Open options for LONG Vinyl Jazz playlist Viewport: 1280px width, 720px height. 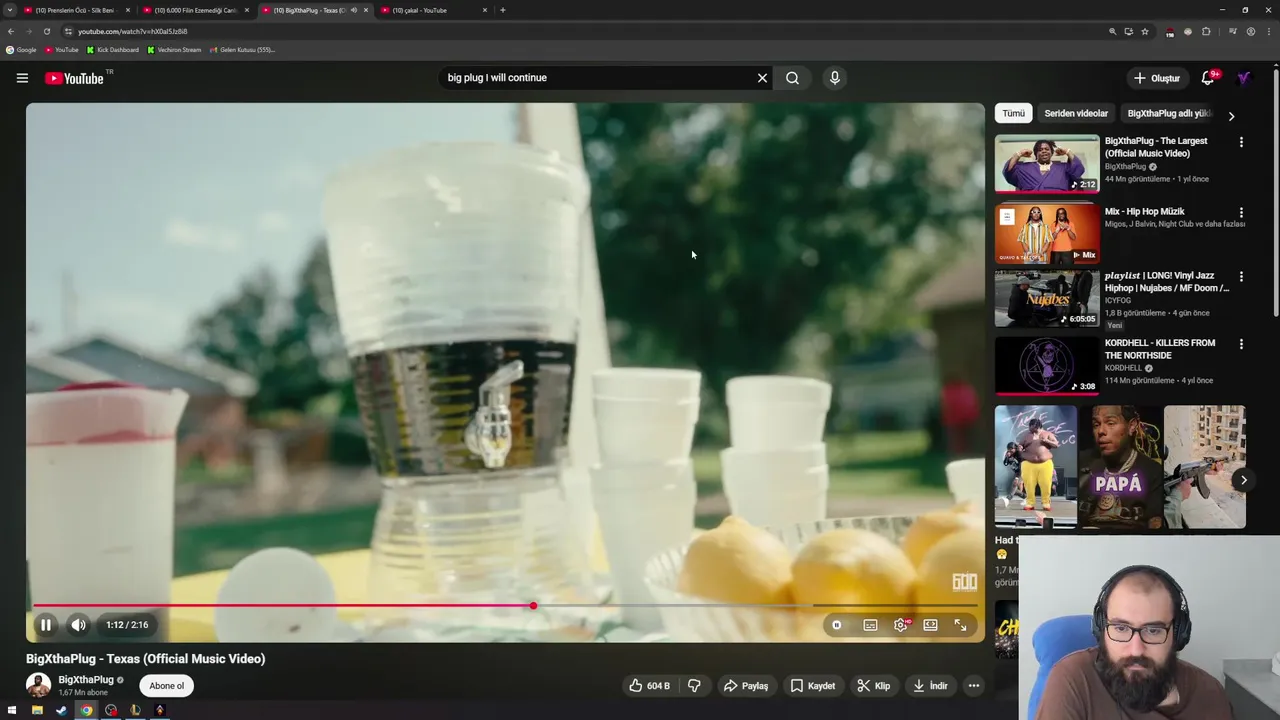point(1241,276)
